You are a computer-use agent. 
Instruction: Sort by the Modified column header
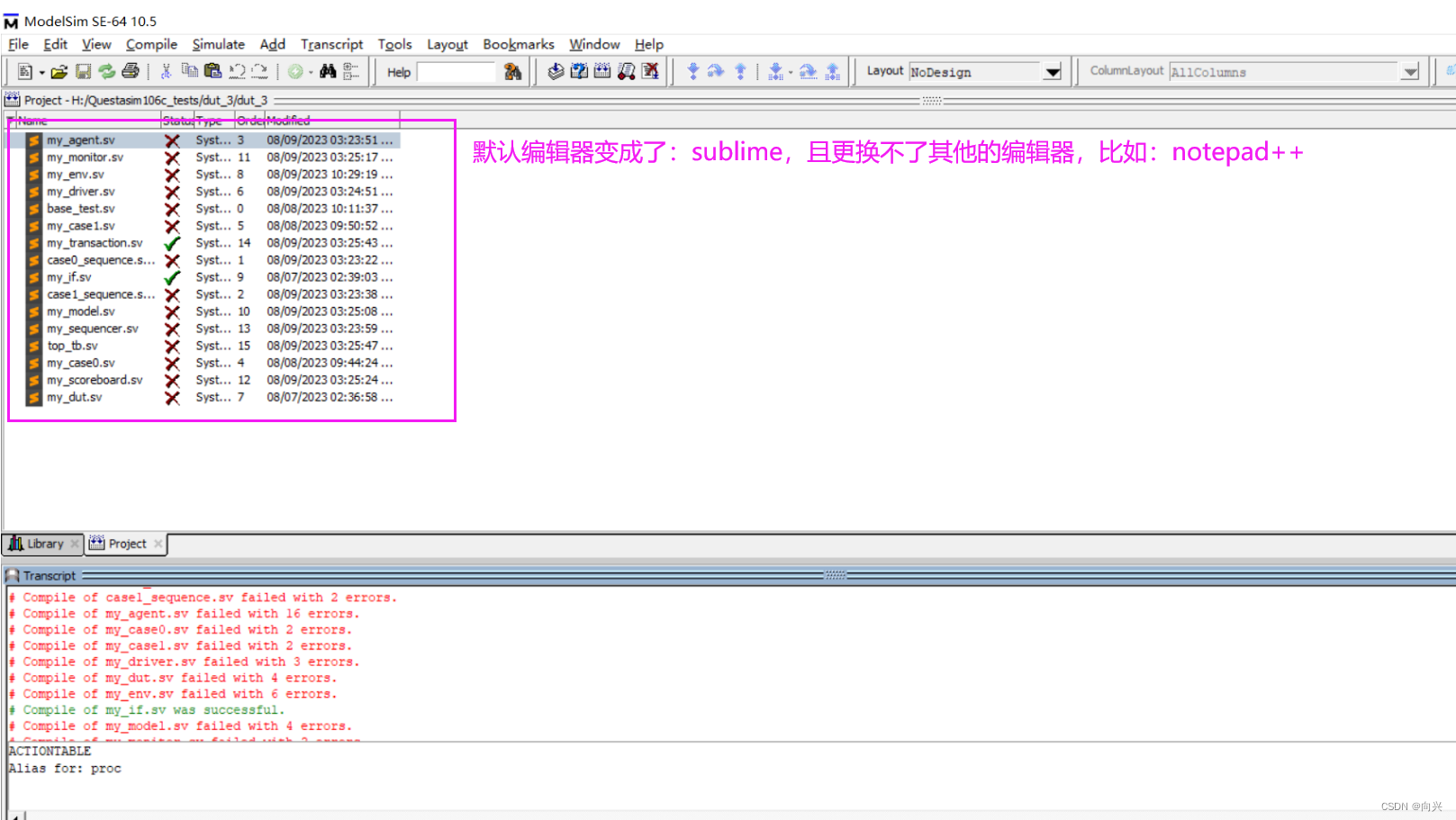[x=331, y=121]
